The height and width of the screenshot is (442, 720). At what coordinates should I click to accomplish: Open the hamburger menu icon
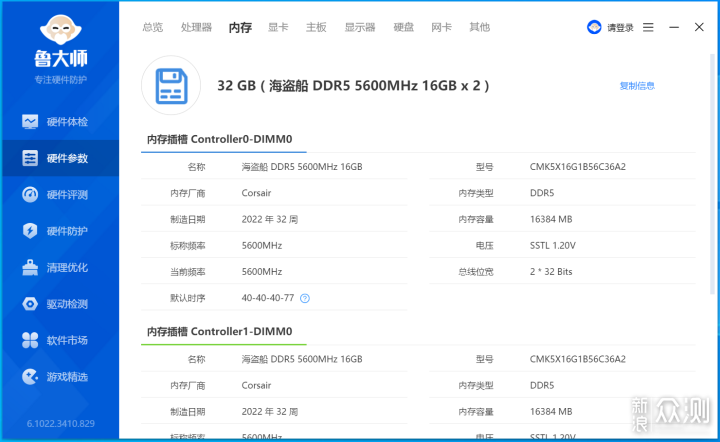pos(648,27)
